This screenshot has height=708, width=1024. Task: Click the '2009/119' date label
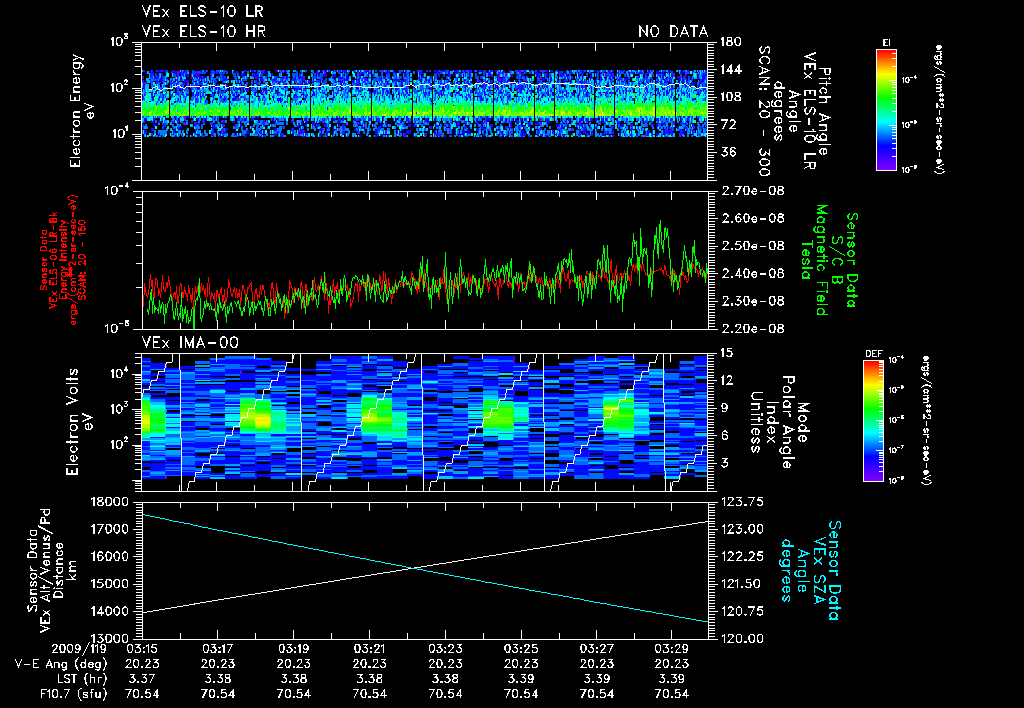[79, 649]
